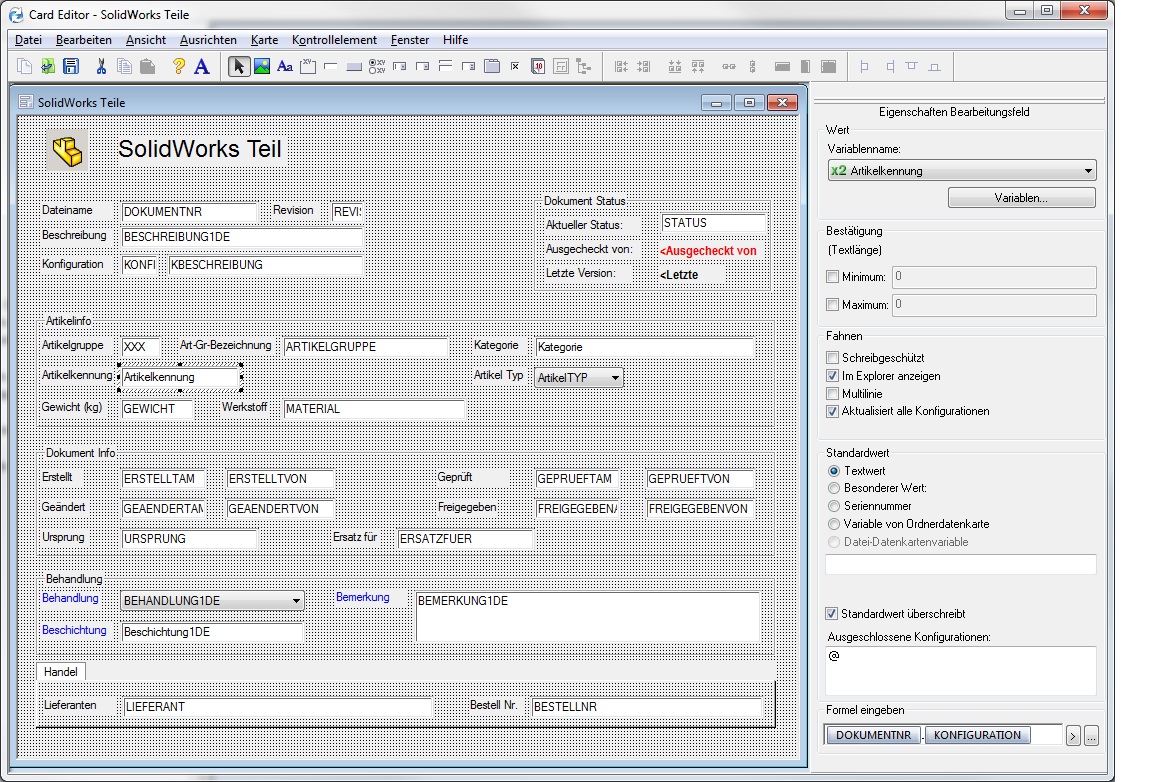The image size is (1152, 782).
Task: Select the BEMERKUNG1DE text area
Action: (588, 617)
